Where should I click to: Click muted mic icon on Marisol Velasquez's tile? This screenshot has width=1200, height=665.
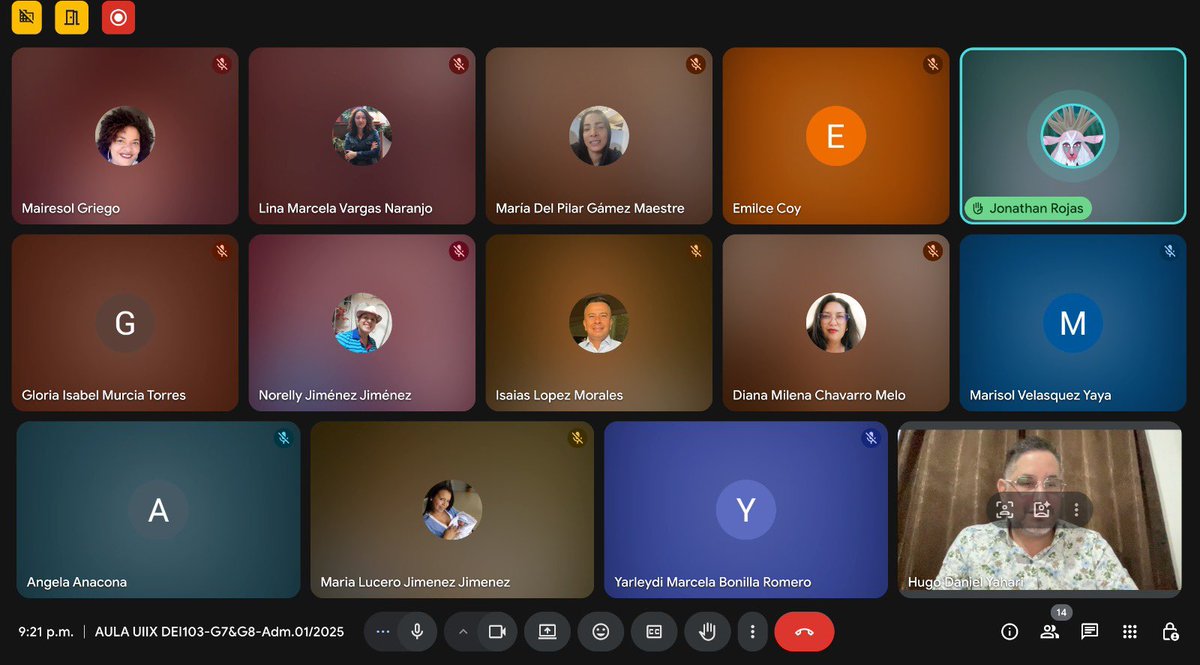click(1170, 251)
